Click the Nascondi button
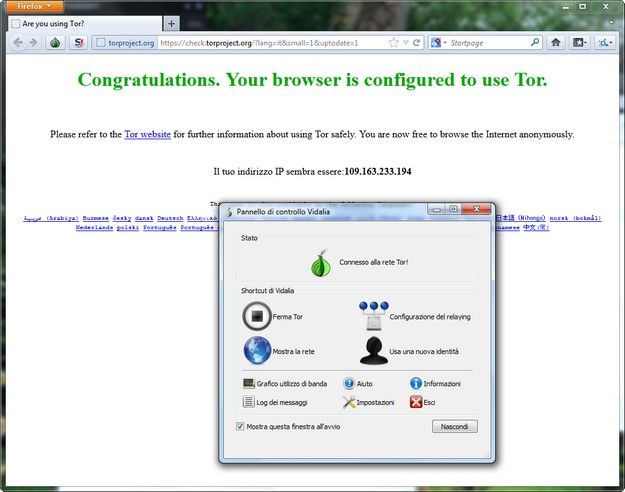Image resolution: width=625 pixels, height=492 pixels. pos(454,426)
